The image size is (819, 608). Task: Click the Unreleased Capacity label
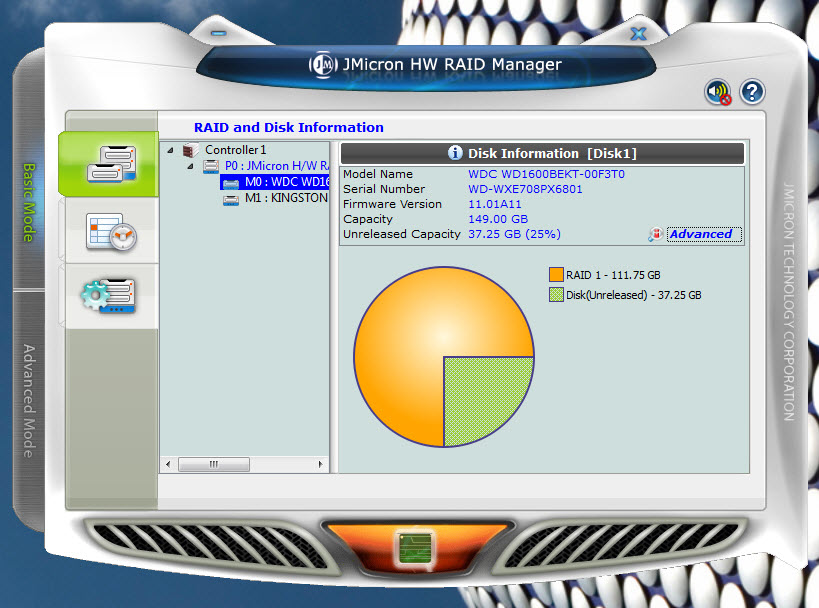[x=402, y=234]
